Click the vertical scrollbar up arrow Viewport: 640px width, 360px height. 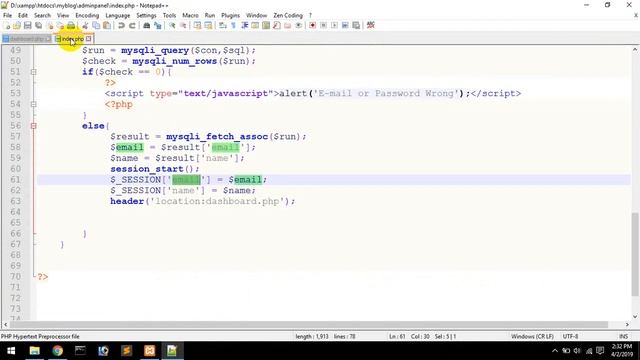pyautogui.click(x=635, y=49)
